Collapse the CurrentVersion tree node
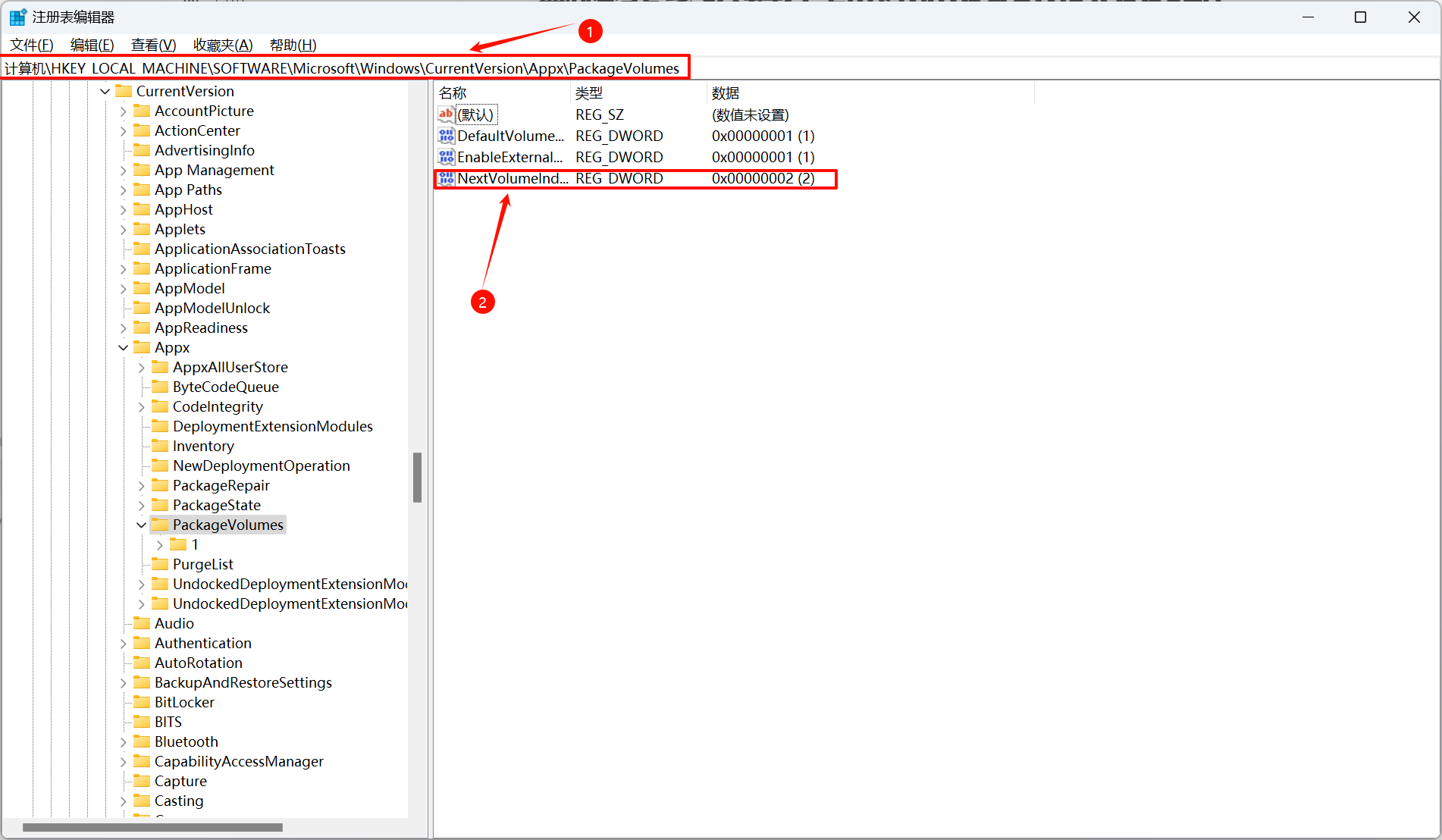 (x=105, y=91)
